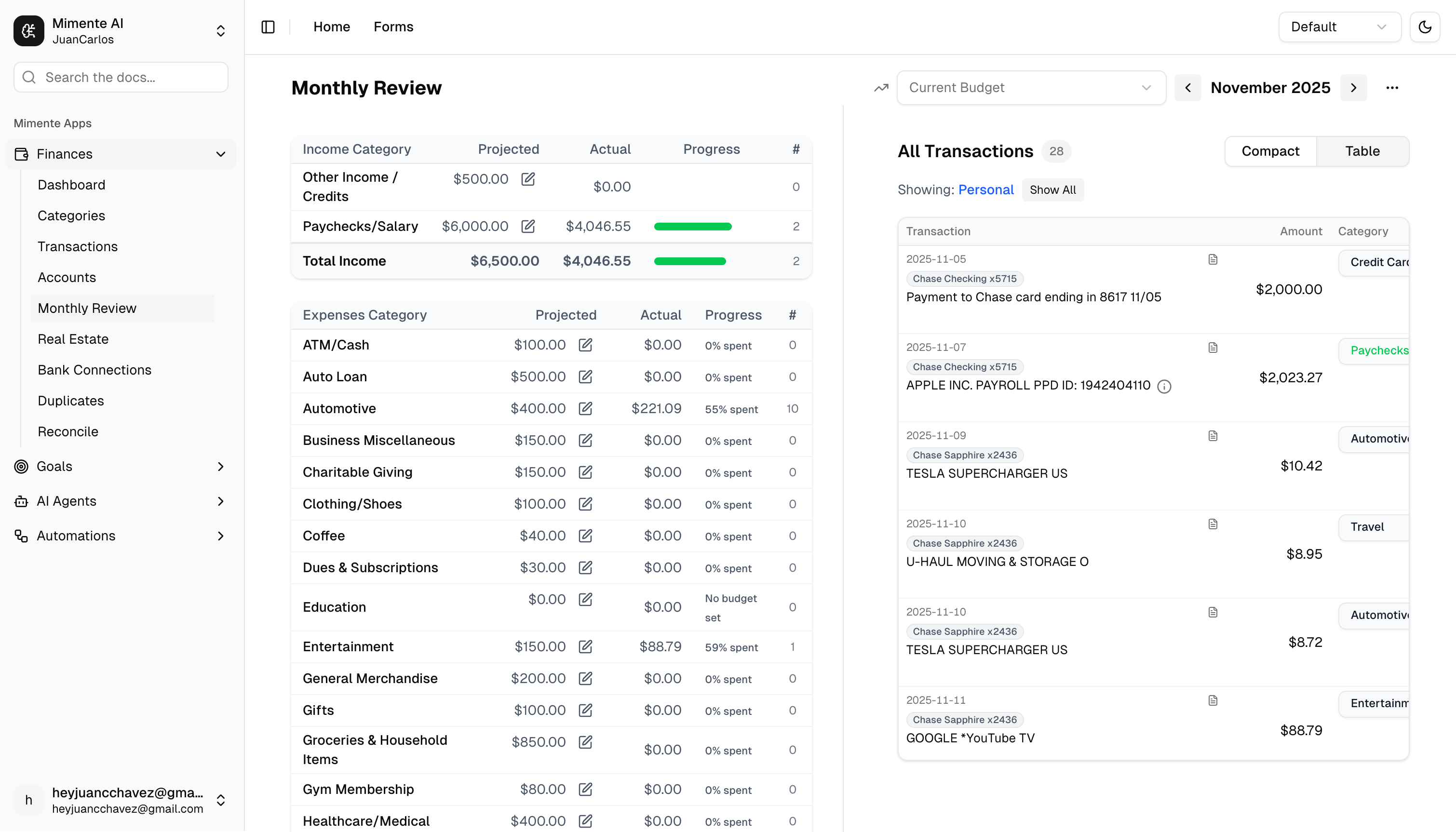
Task: Open note icon for Payment to Chase card transaction
Action: tap(1213, 259)
